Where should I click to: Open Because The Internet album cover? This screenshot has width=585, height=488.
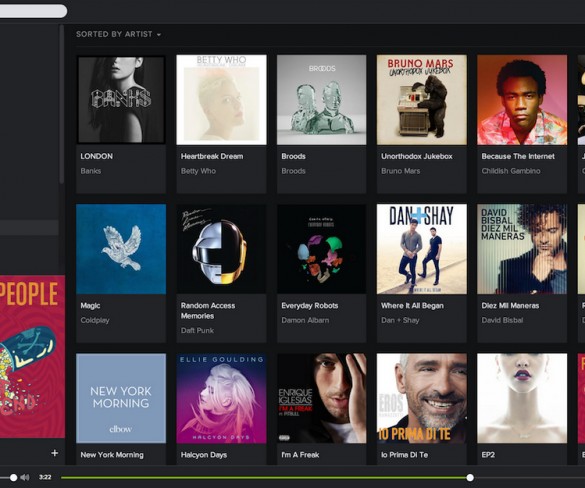coord(522,100)
